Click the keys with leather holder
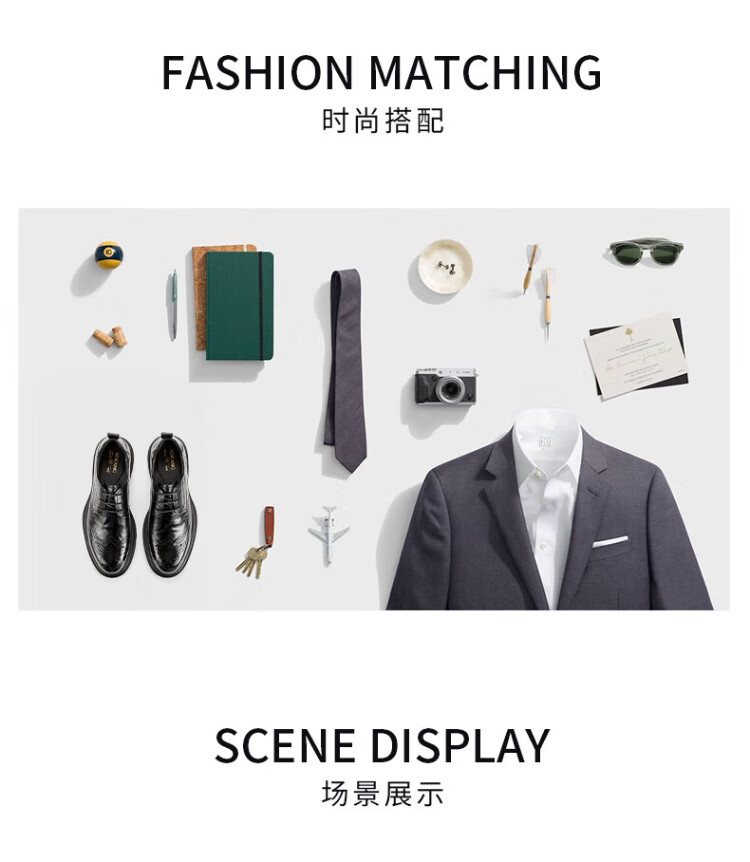Image resolution: width=750 pixels, height=862 pixels. tap(257, 541)
